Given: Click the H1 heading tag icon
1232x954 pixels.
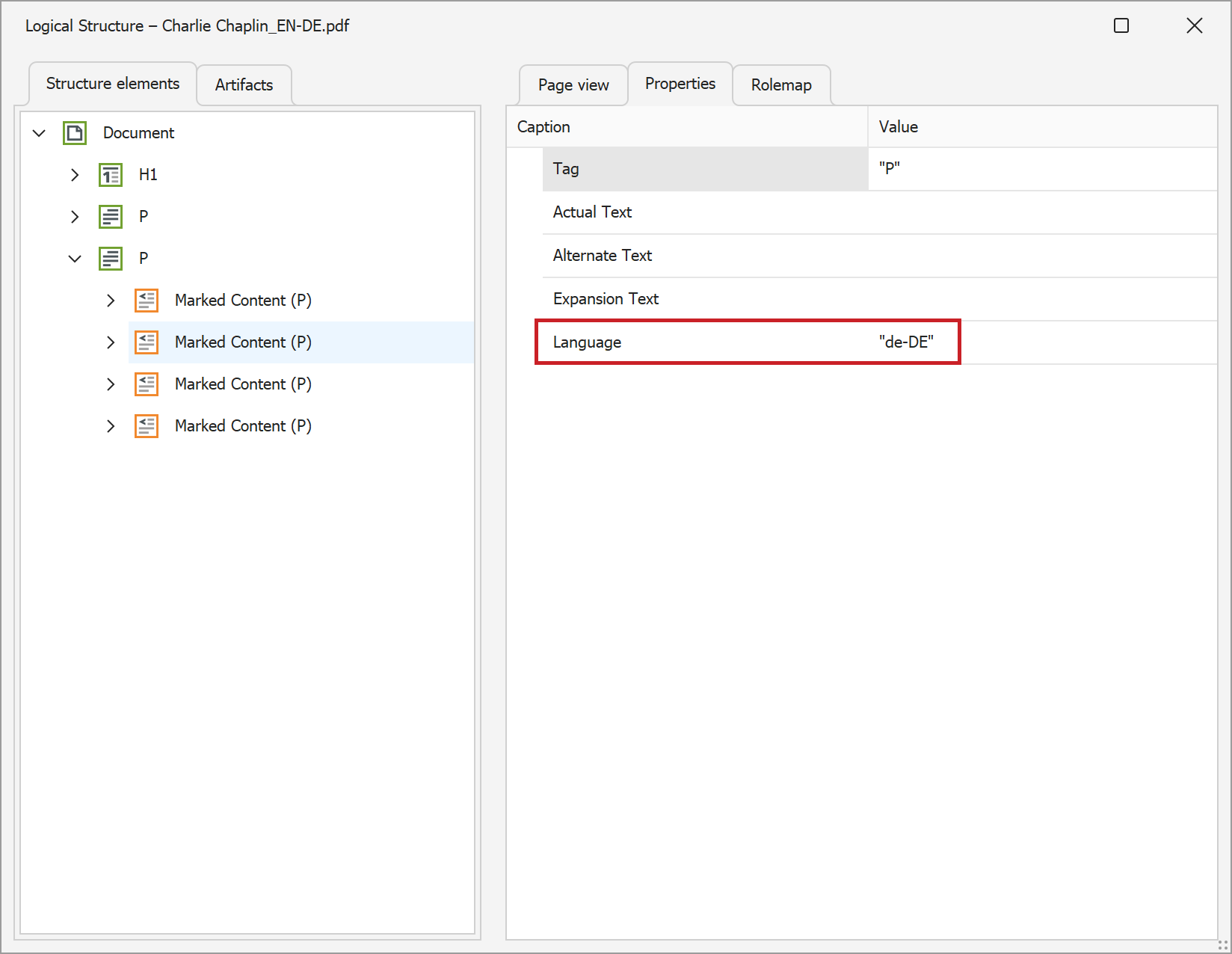Looking at the screenshot, I should click(x=111, y=175).
